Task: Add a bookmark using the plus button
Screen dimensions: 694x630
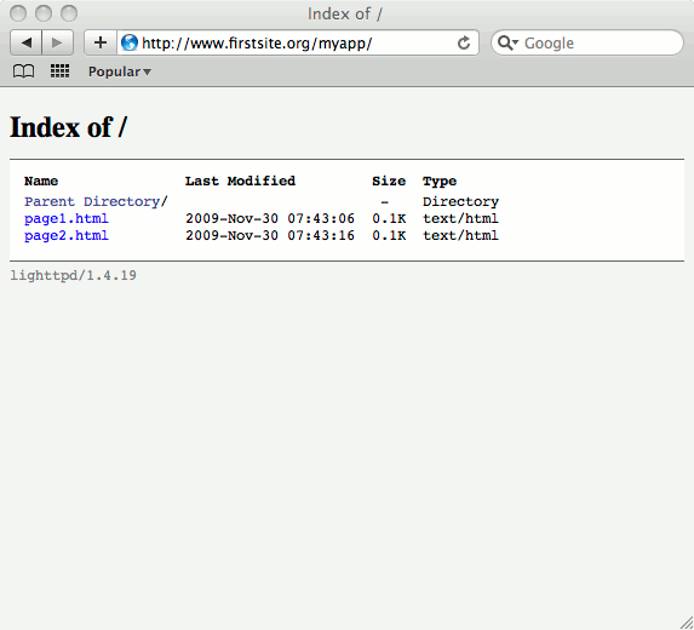Action: pyautogui.click(x=100, y=43)
